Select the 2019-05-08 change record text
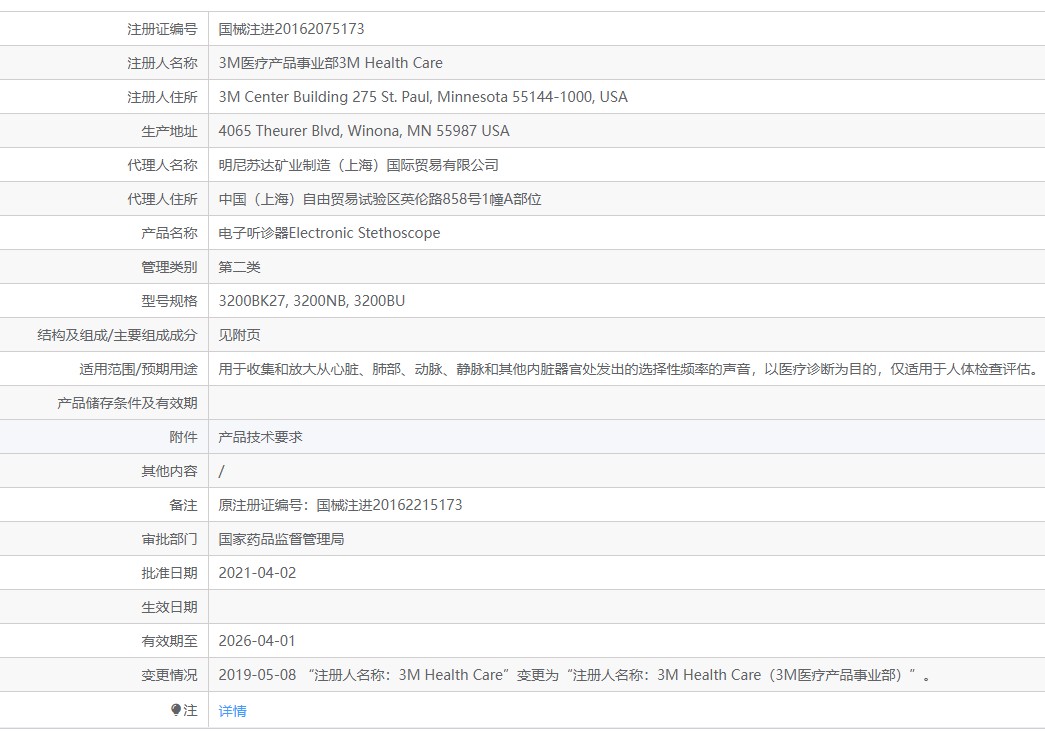This screenshot has height=732, width=1045. pyautogui.click(x=574, y=675)
